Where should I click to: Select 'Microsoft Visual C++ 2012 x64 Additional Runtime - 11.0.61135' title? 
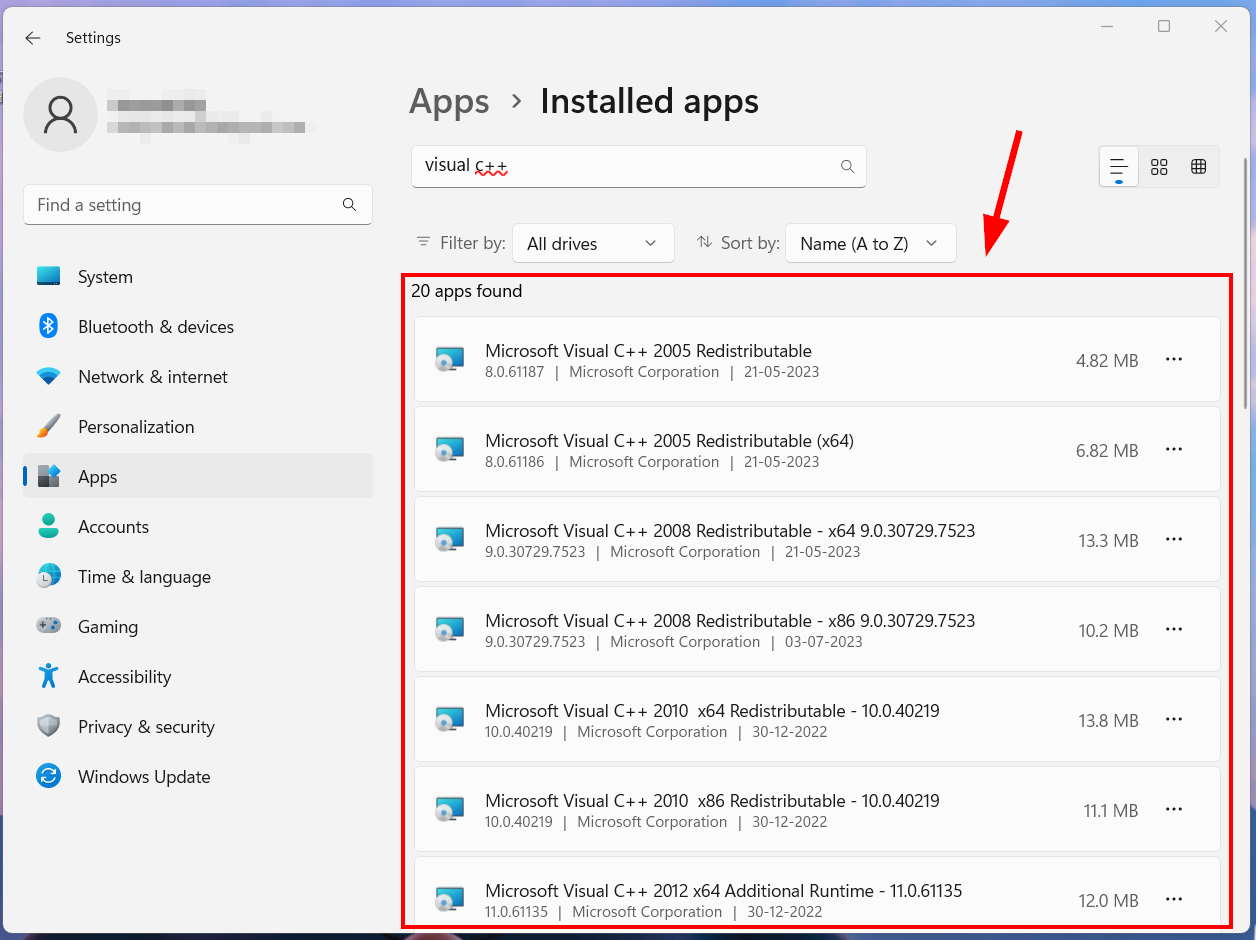(724, 891)
